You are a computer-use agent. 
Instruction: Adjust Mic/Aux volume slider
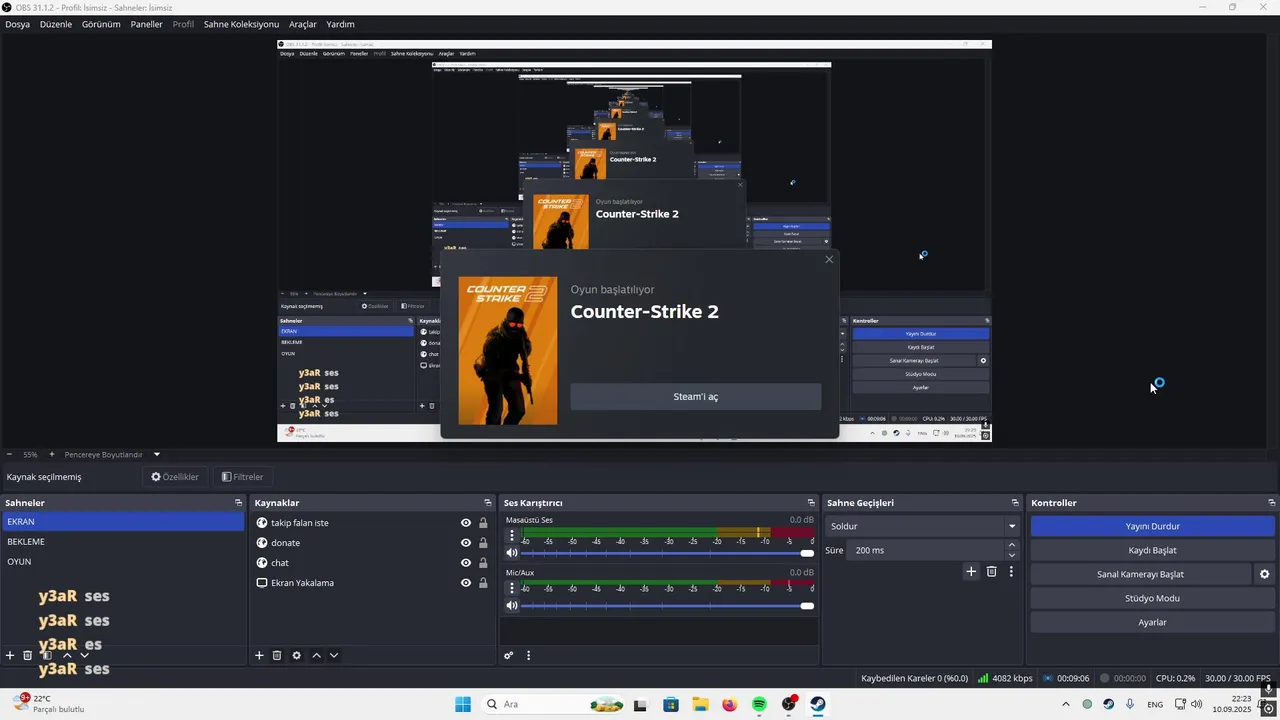pos(667,606)
